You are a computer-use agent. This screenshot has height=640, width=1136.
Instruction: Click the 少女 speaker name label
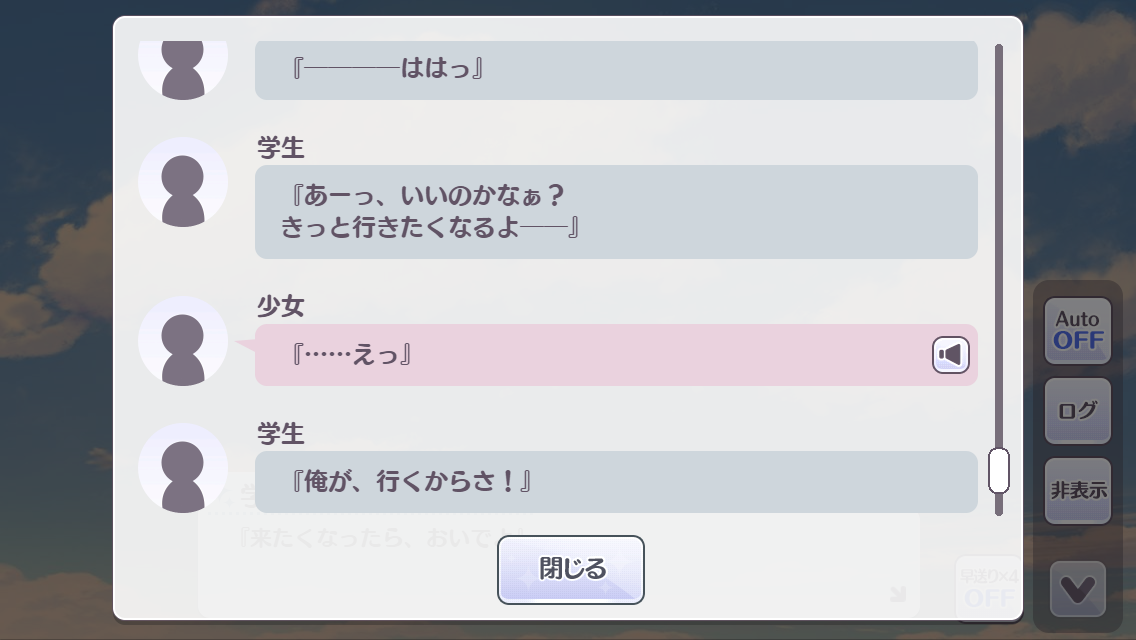pyautogui.click(x=280, y=307)
